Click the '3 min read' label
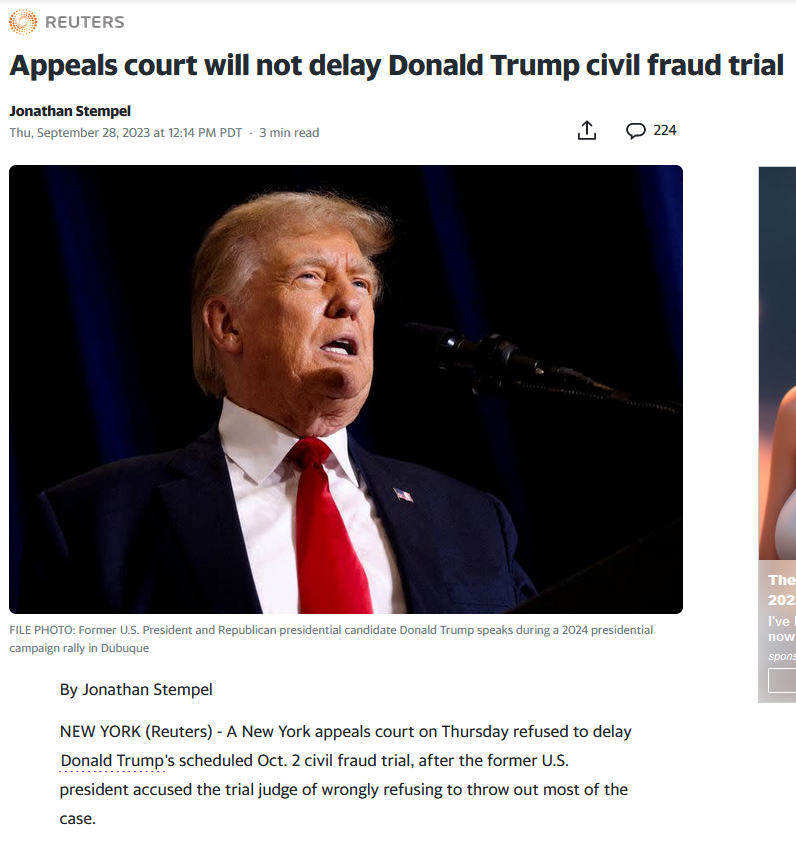The height and width of the screenshot is (843, 796). pyautogui.click(x=289, y=133)
